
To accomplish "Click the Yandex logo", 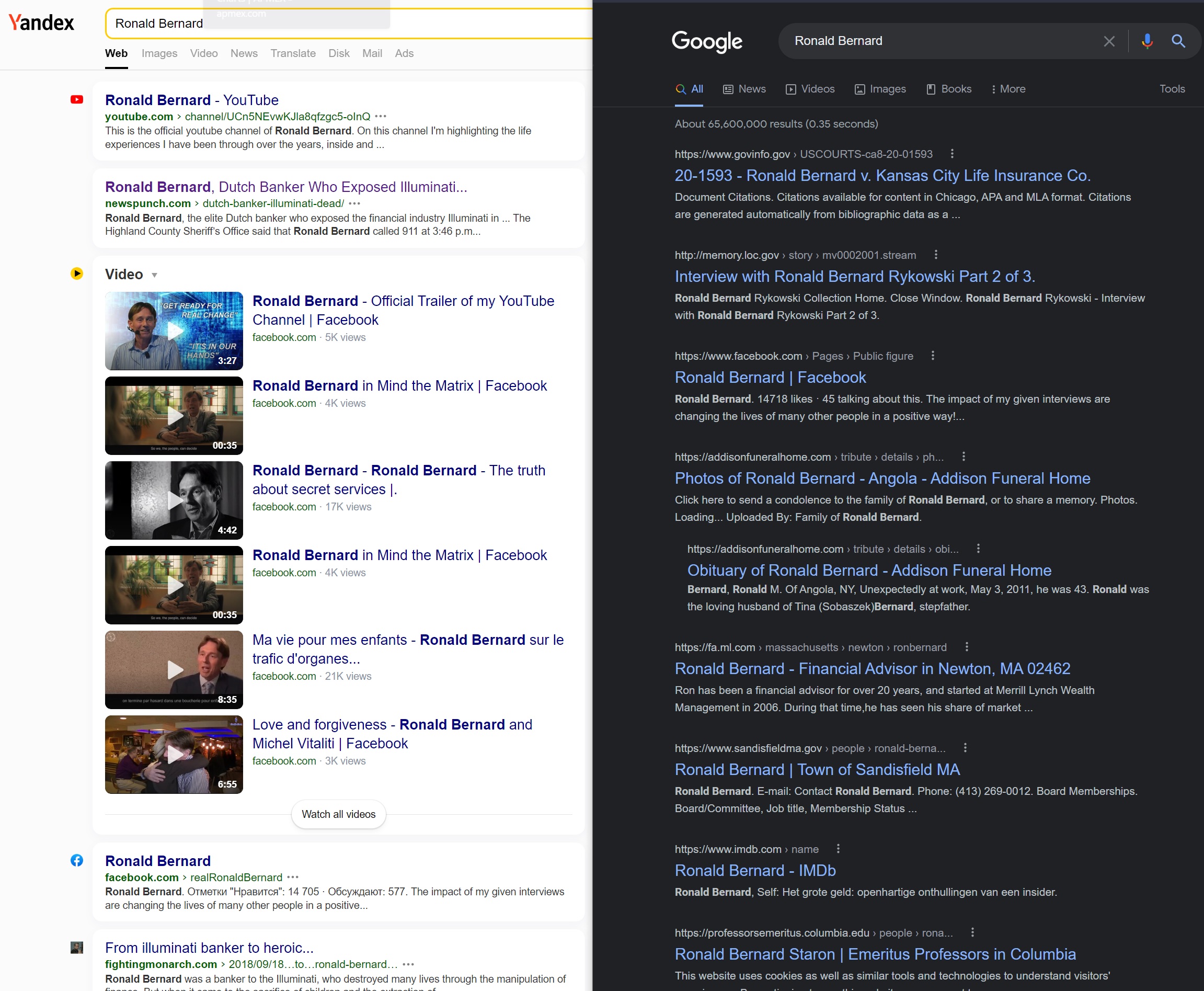I will pyautogui.click(x=41, y=23).
